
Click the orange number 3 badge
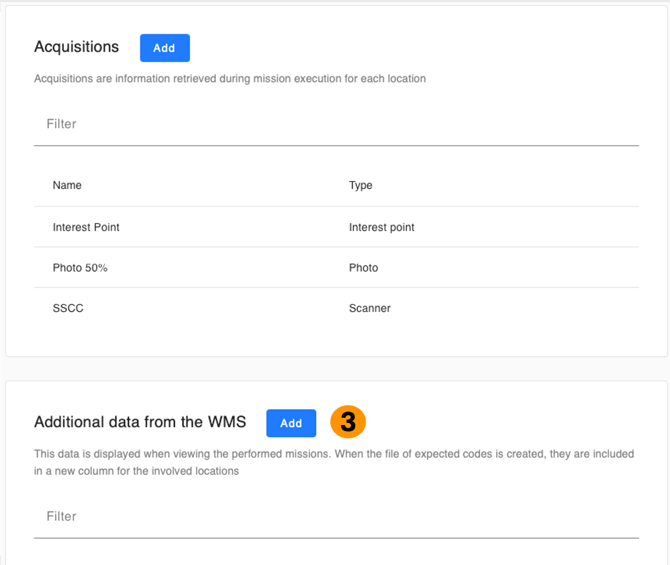click(x=348, y=422)
